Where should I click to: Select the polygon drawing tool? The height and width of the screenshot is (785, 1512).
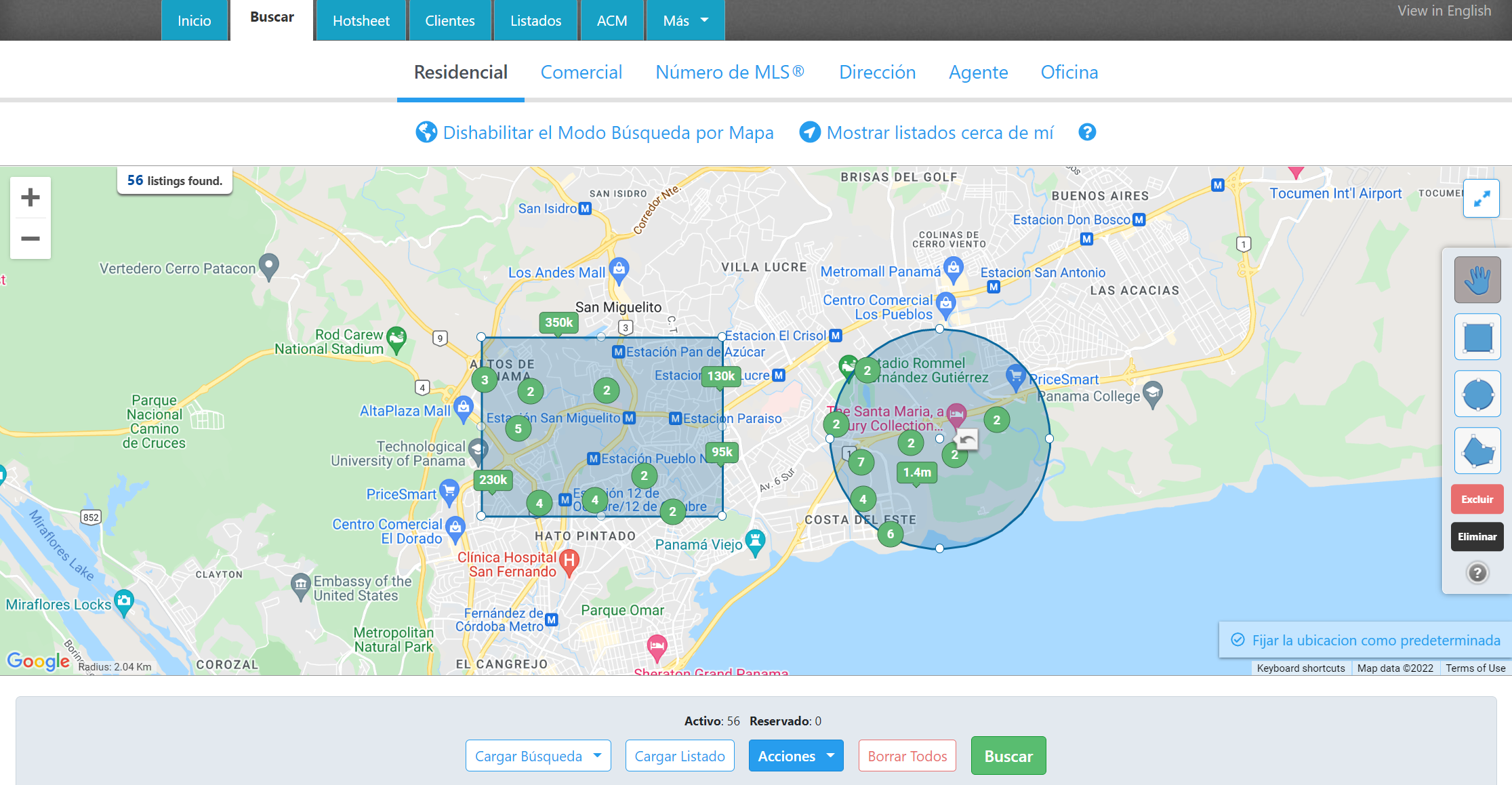pyautogui.click(x=1477, y=450)
